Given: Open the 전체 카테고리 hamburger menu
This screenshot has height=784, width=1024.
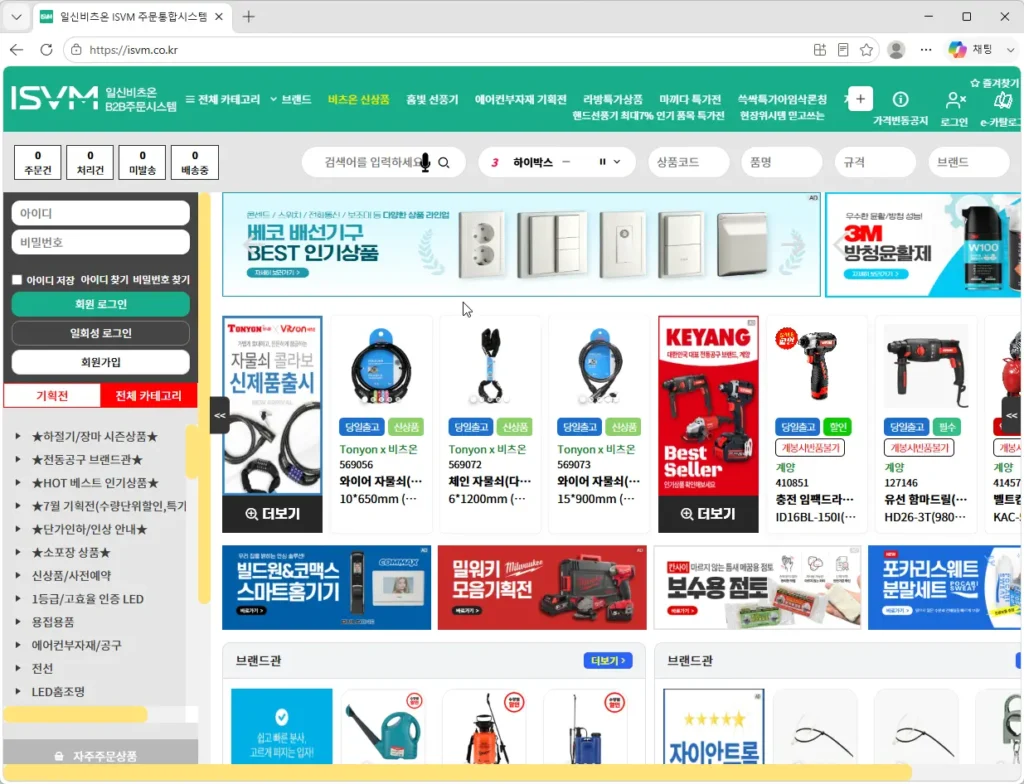Looking at the screenshot, I should [x=223, y=99].
